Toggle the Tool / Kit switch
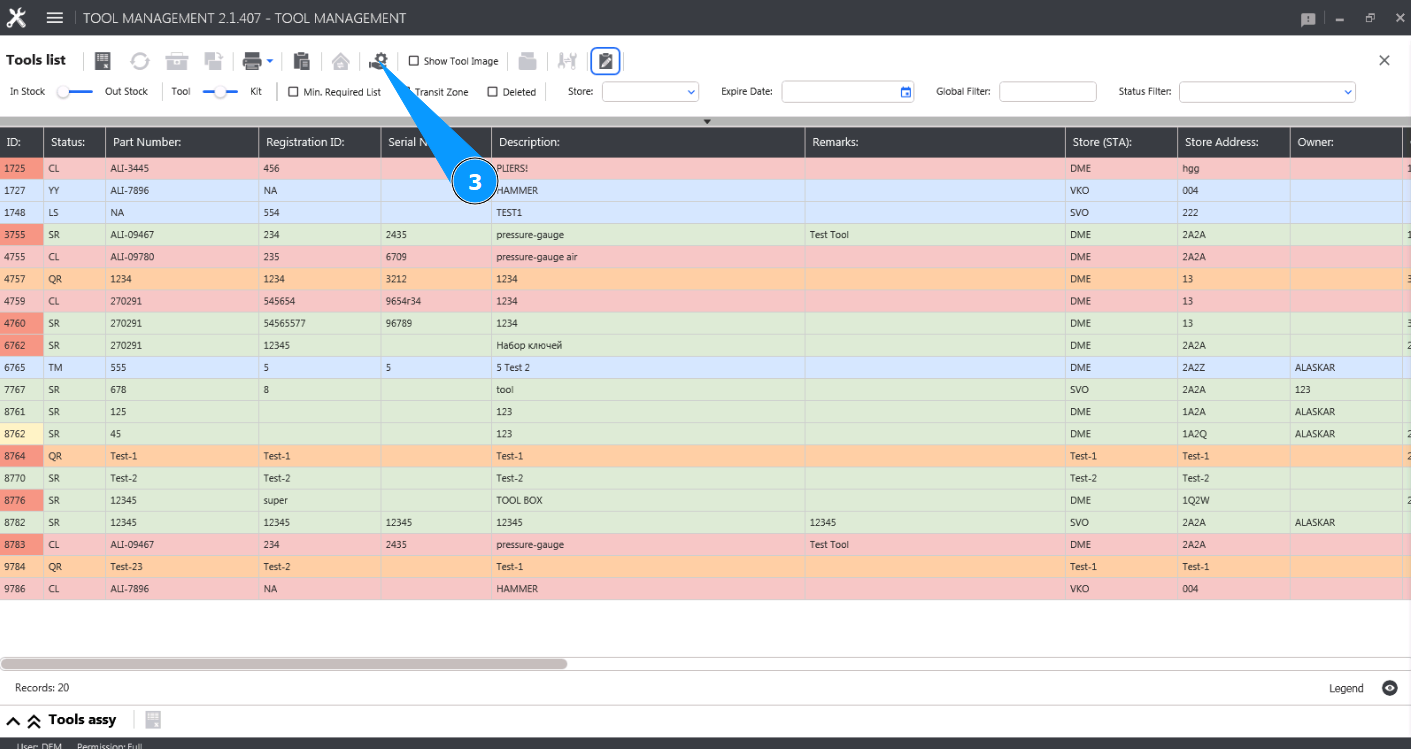The width and height of the screenshot is (1411, 749). (x=221, y=92)
